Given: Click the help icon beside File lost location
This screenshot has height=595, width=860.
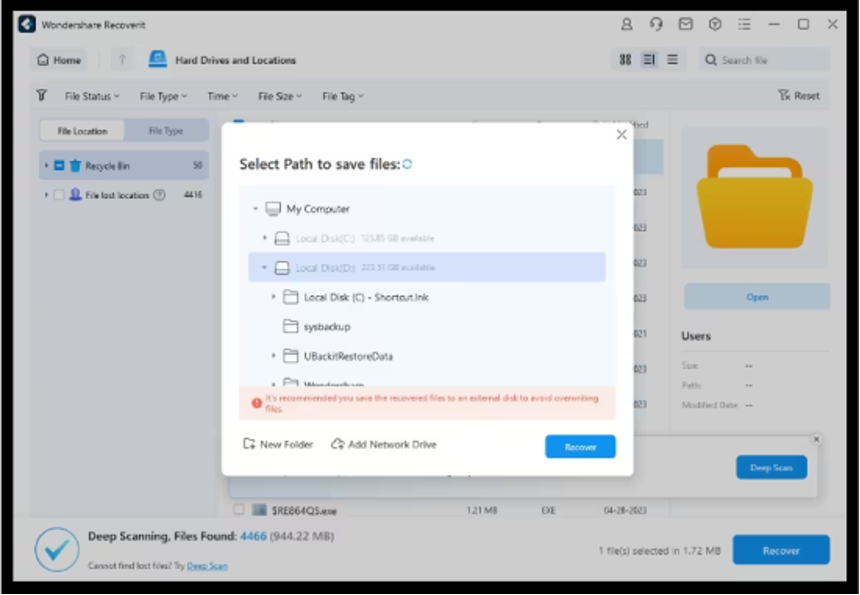Looking at the screenshot, I should coord(159,195).
